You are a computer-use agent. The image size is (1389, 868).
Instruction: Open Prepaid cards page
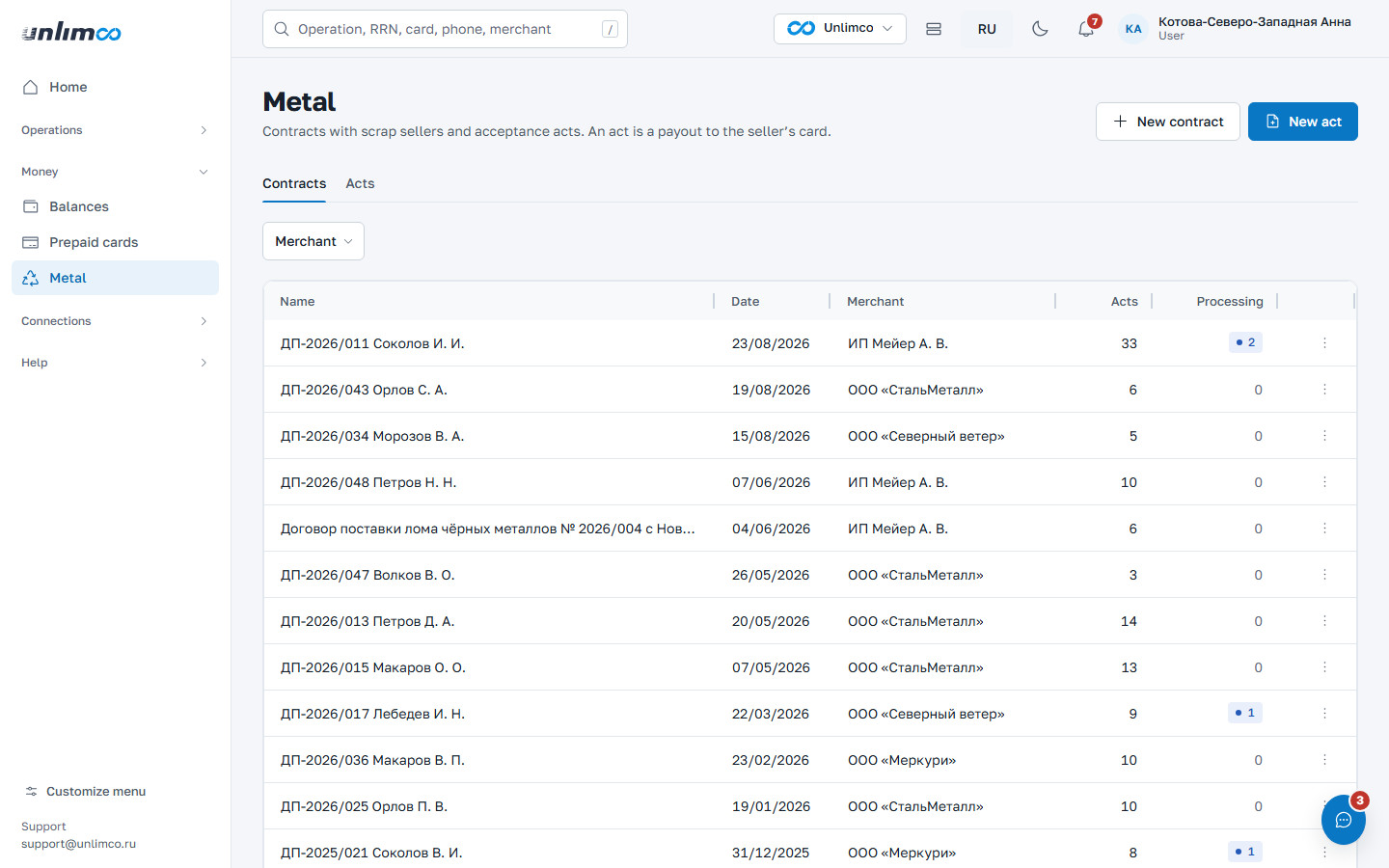pyautogui.click(x=115, y=242)
